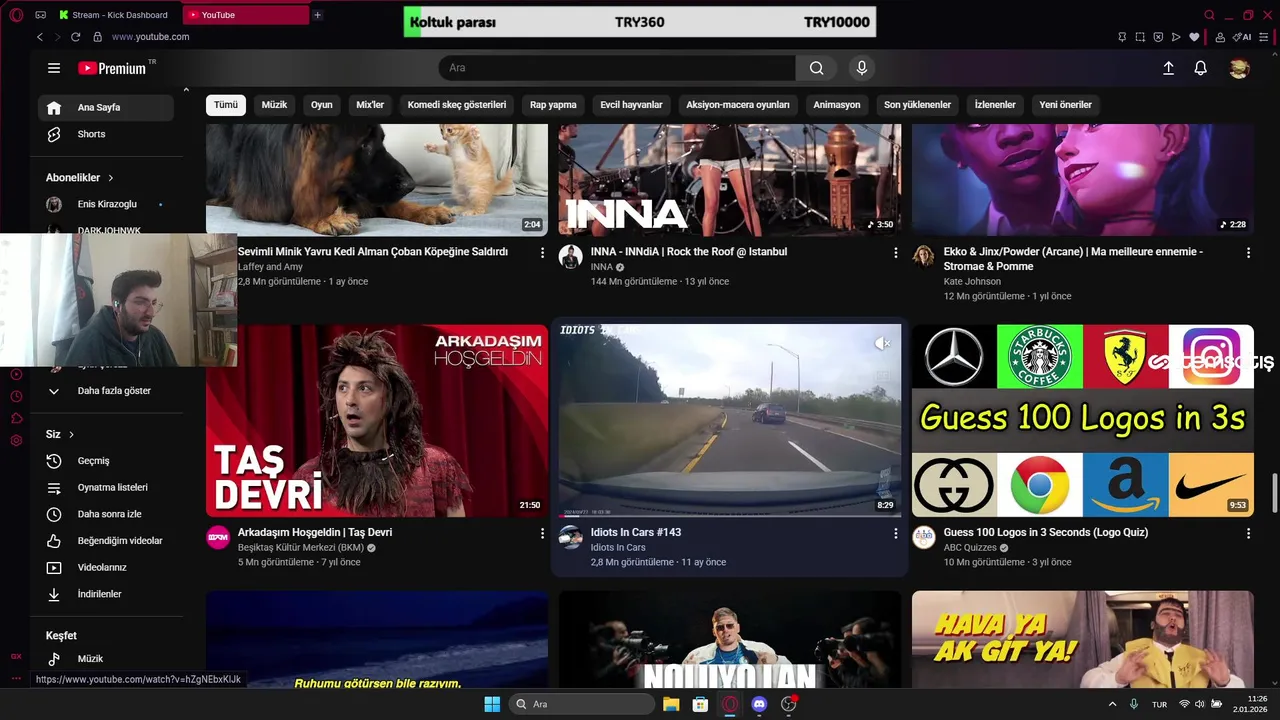
Task: Start voice search with microphone icon
Action: coord(862,68)
